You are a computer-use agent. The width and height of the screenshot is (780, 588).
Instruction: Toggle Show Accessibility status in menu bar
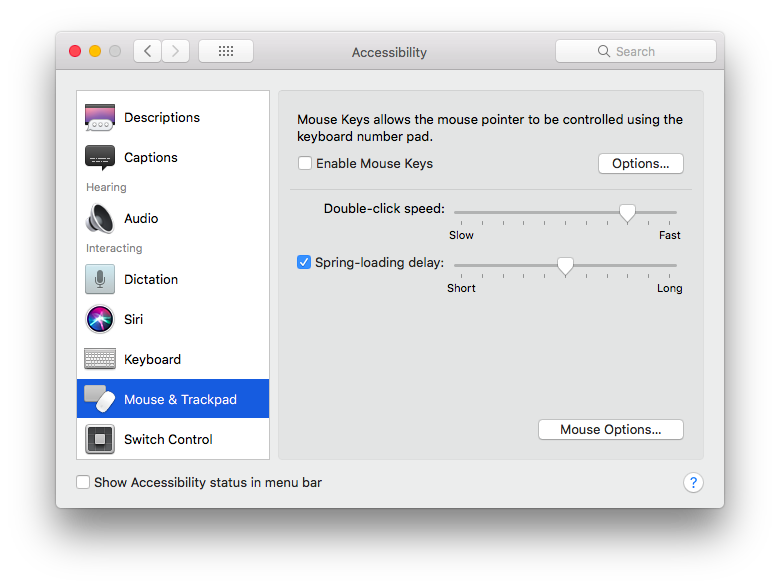(83, 482)
